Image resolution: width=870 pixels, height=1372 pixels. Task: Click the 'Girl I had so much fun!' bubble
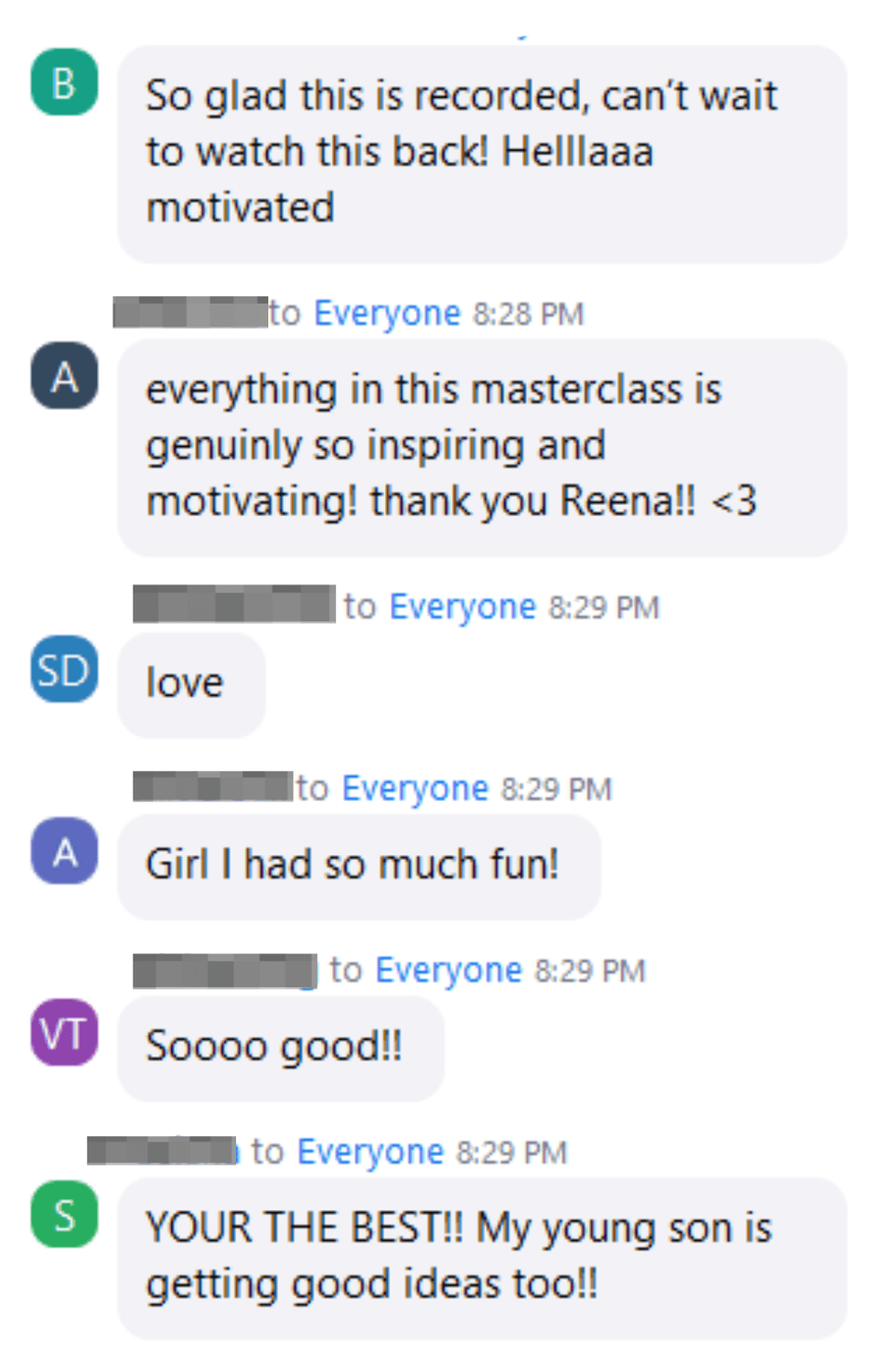coord(360,866)
